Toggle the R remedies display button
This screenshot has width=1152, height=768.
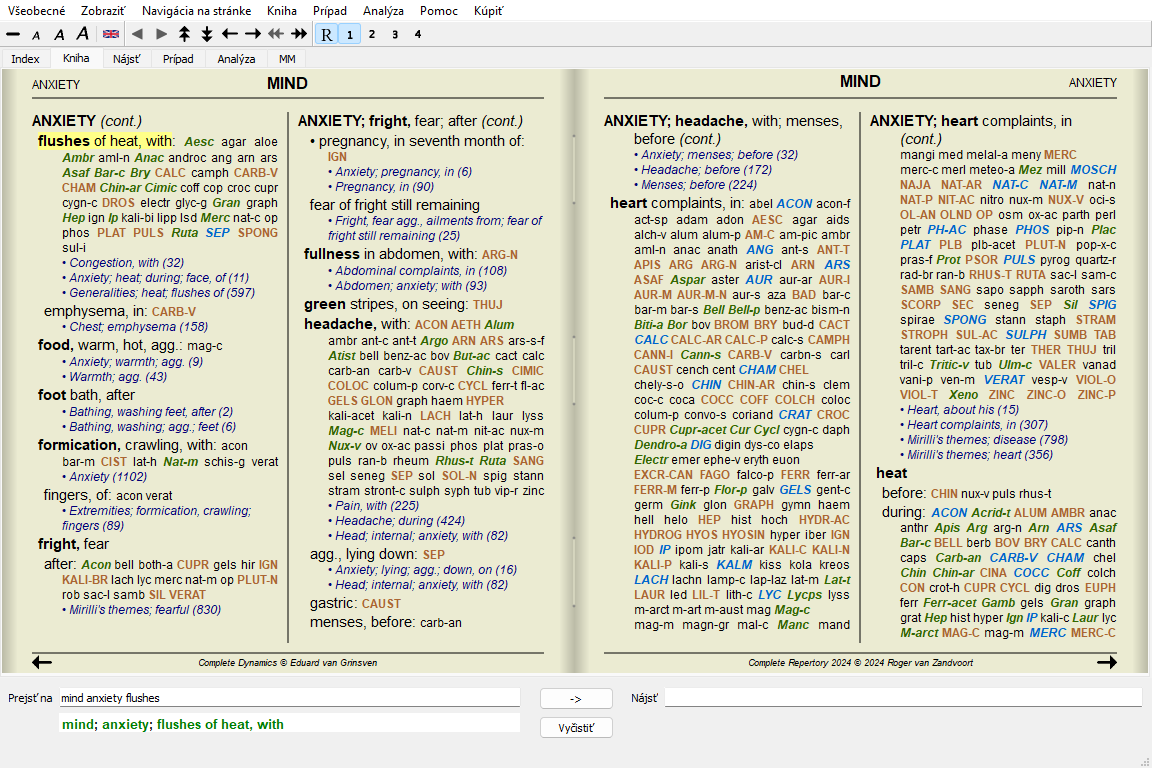click(x=327, y=34)
